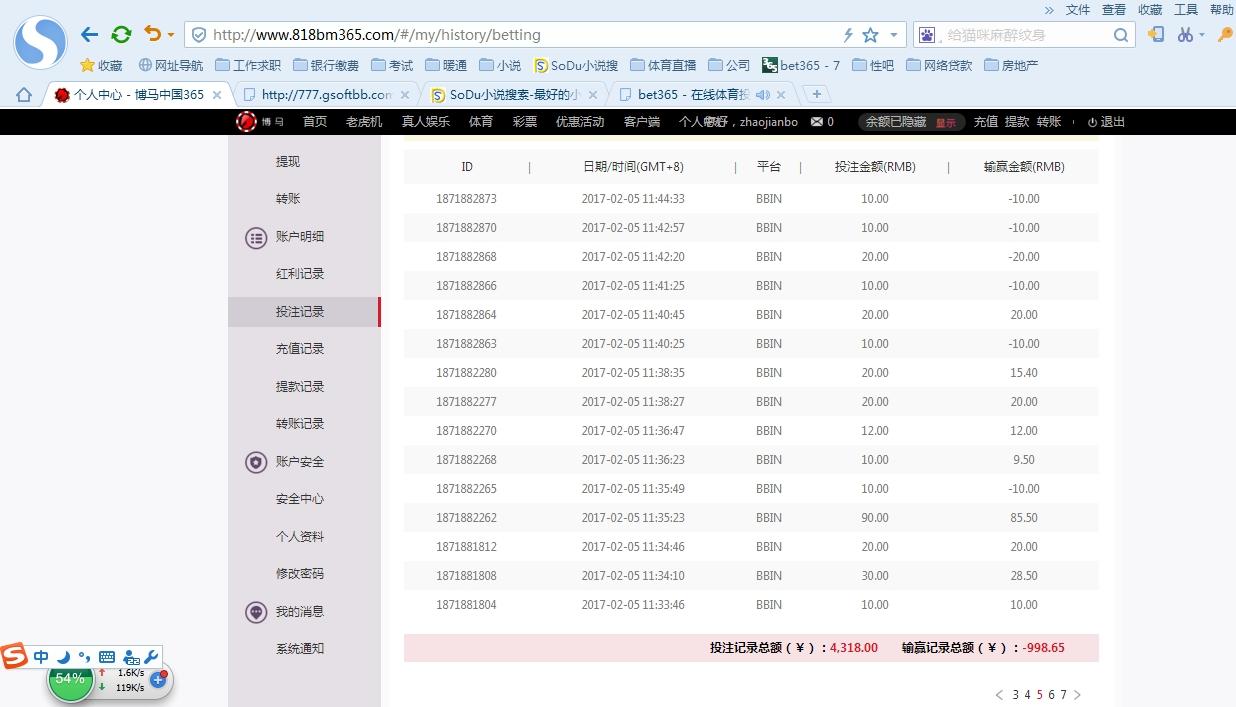Click the mail envelope icon in site header
This screenshot has width=1236, height=707.
pyautogui.click(x=817, y=122)
